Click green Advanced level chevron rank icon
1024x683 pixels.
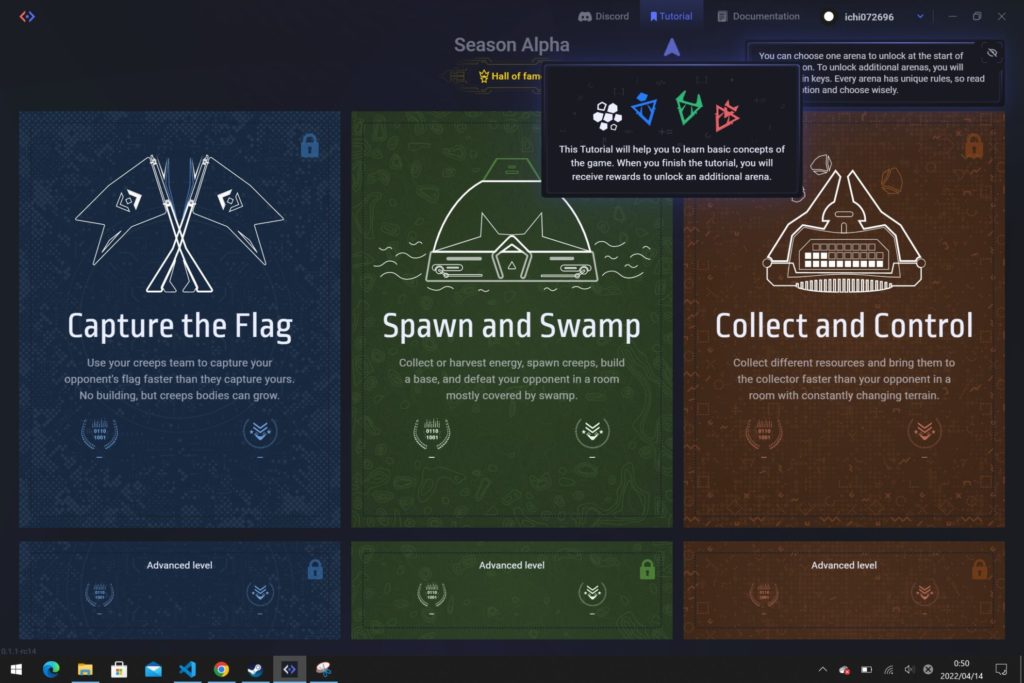[x=592, y=592]
